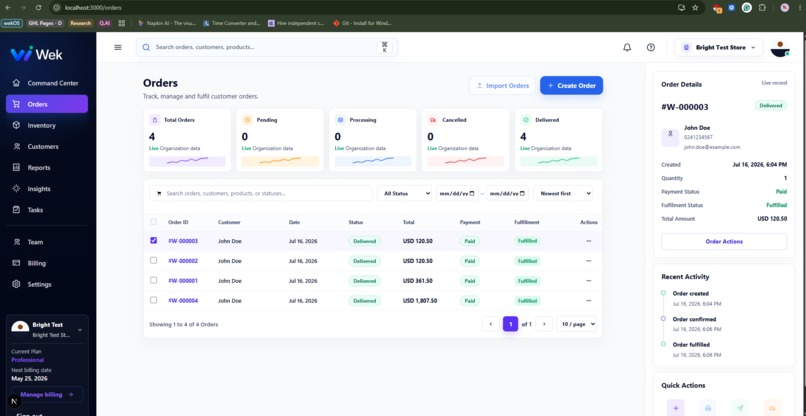Expand Bright Test account chevron

pyautogui.click(x=80, y=330)
